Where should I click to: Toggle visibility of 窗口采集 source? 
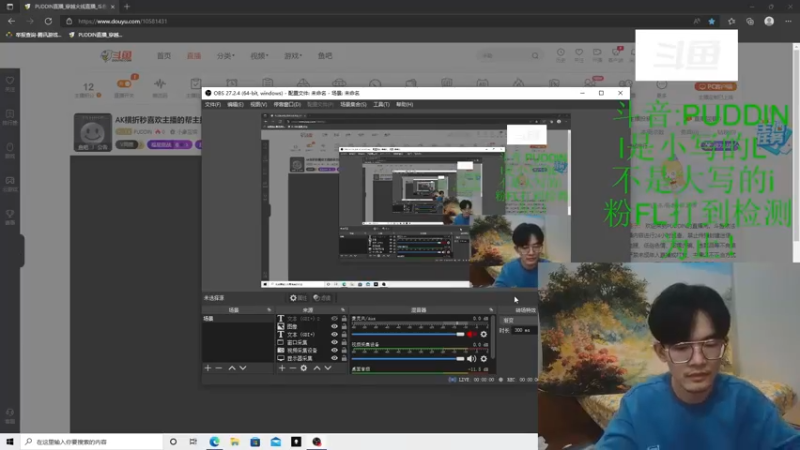(334, 342)
